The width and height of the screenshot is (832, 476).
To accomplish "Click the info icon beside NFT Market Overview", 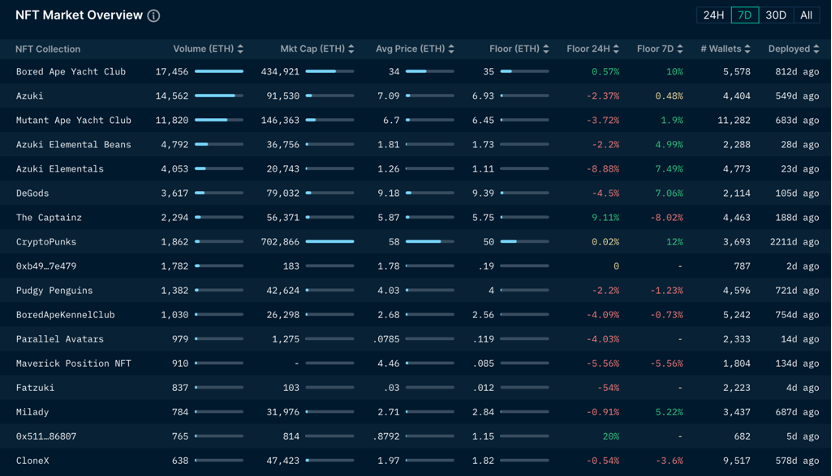I will (153, 16).
